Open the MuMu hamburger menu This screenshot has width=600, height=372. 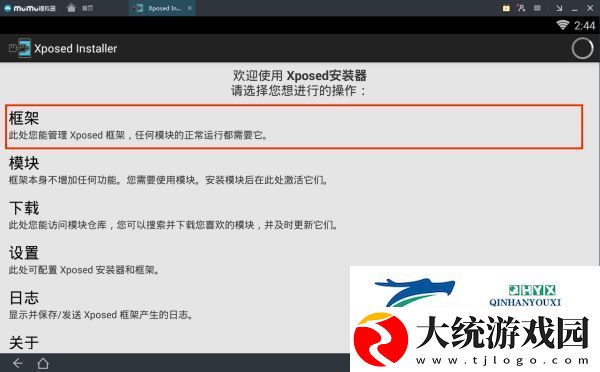click(537, 8)
